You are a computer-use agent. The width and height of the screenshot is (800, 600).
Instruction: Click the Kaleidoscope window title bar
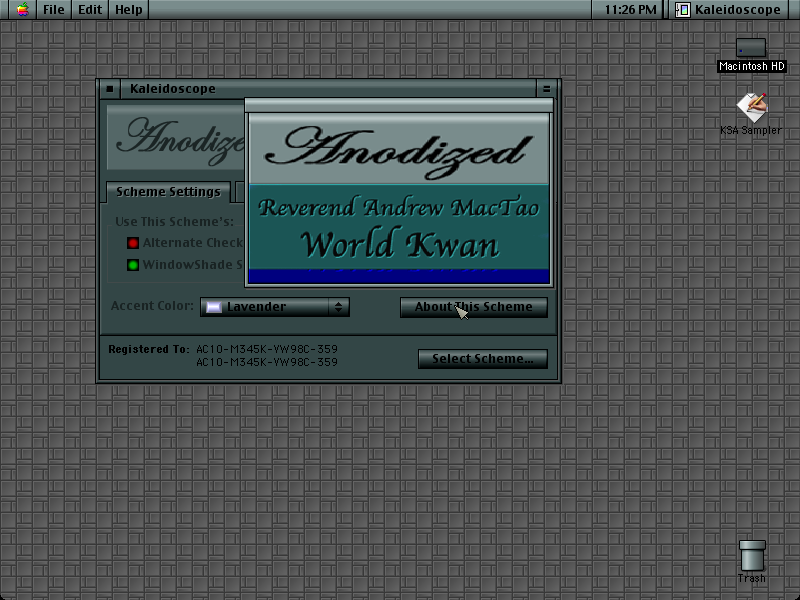coord(328,89)
